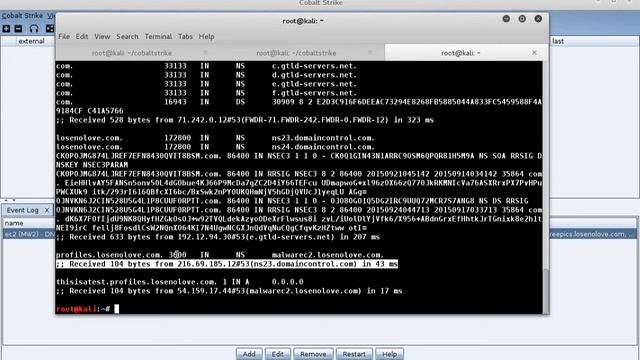
Task: Open the terminal Tabs menu
Action: tap(185, 36)
